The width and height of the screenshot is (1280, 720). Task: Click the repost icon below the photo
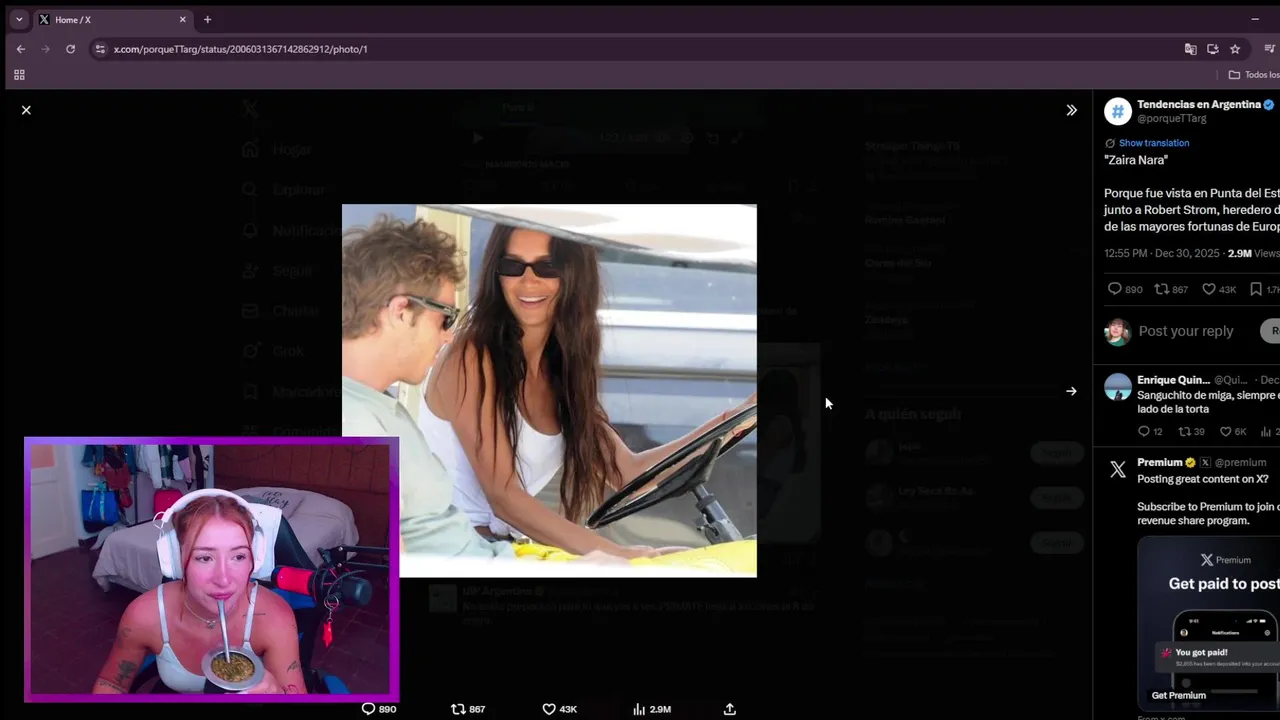tap(458, 709)
